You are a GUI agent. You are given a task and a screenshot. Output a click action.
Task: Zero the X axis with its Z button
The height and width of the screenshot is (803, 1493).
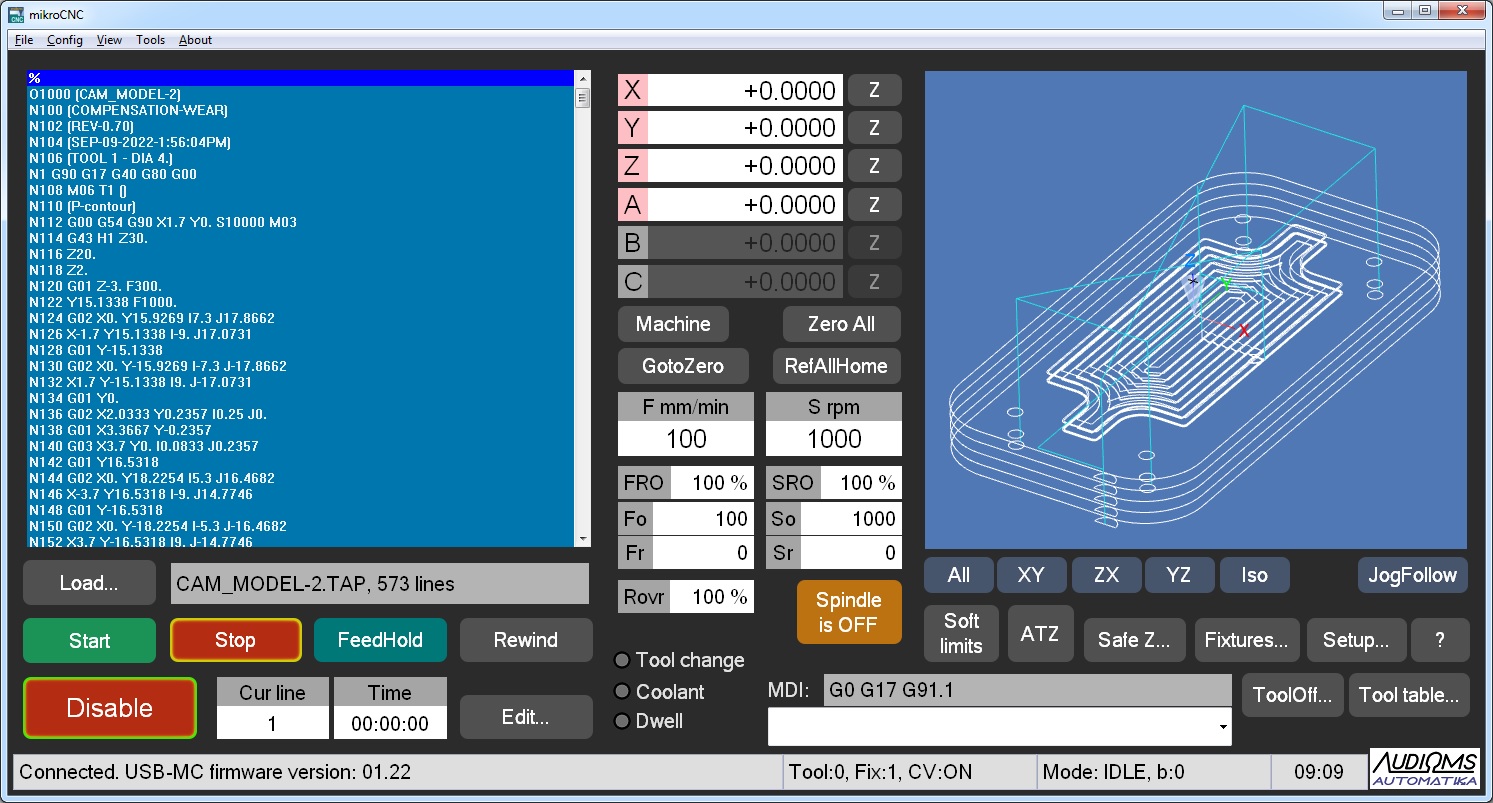click(x=874, y=90)
